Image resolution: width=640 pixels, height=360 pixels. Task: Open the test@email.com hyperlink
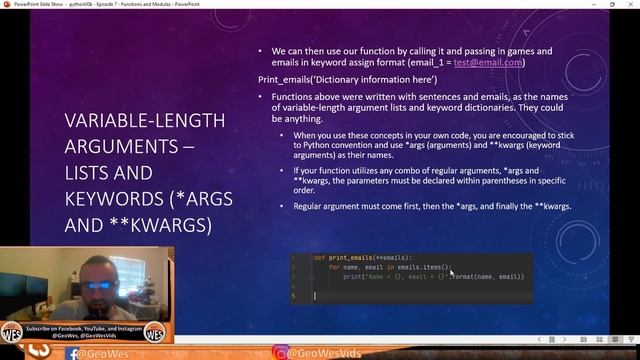(x=488, y=62)
